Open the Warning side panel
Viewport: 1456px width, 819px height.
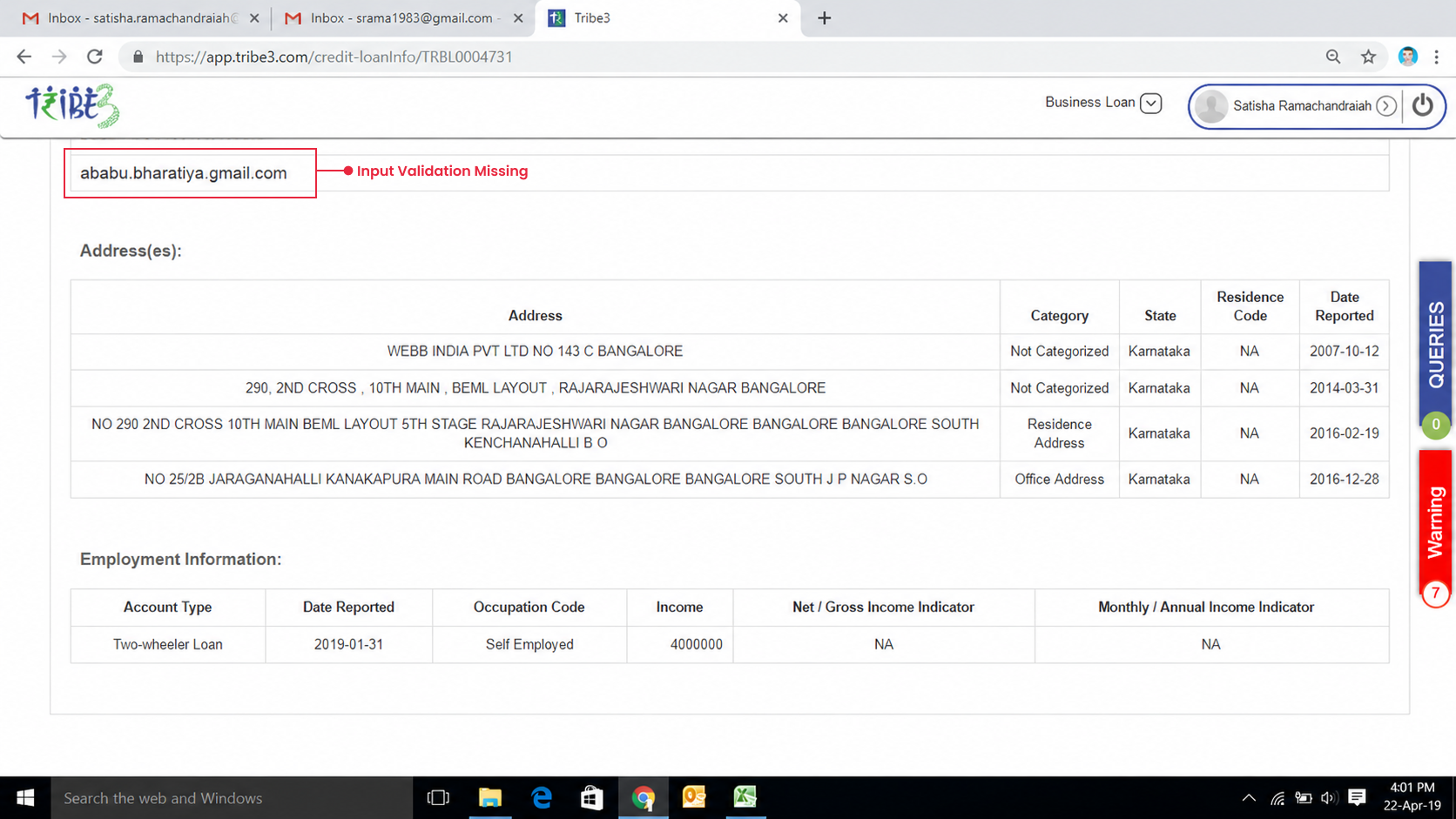click(1435, 522)
